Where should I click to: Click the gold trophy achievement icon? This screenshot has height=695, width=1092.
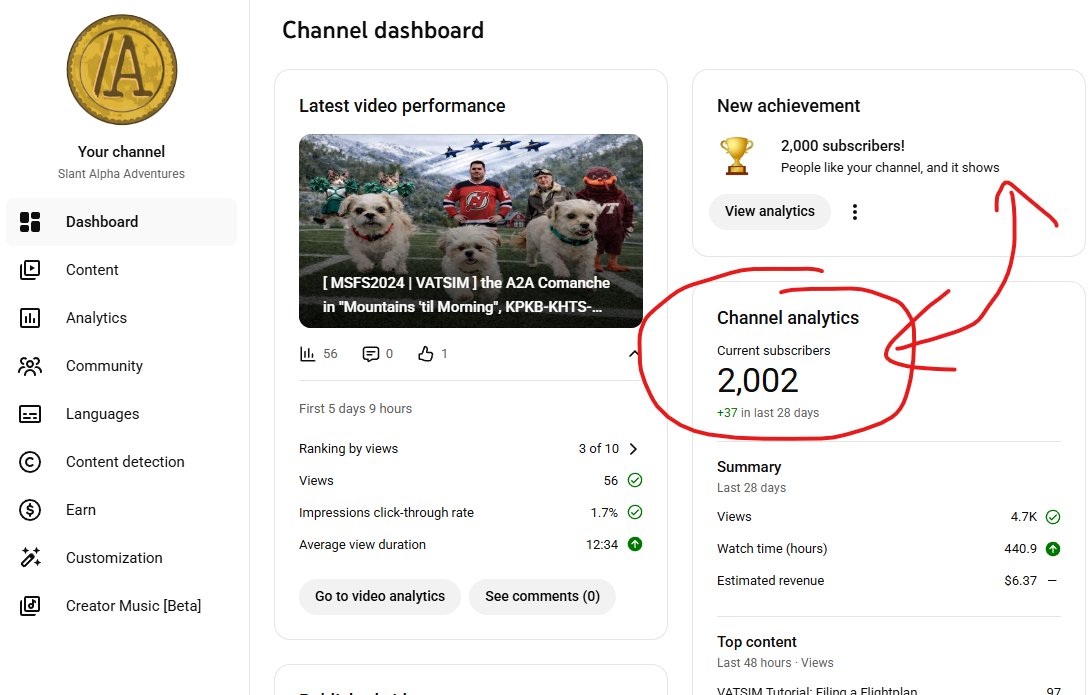coord(736,155)
